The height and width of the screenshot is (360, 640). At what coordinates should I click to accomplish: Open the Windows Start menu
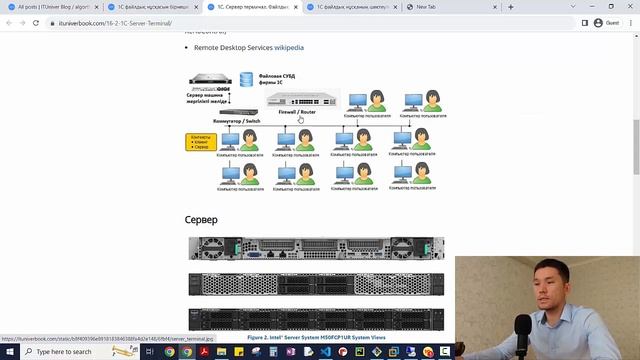[x=10, y=351]
